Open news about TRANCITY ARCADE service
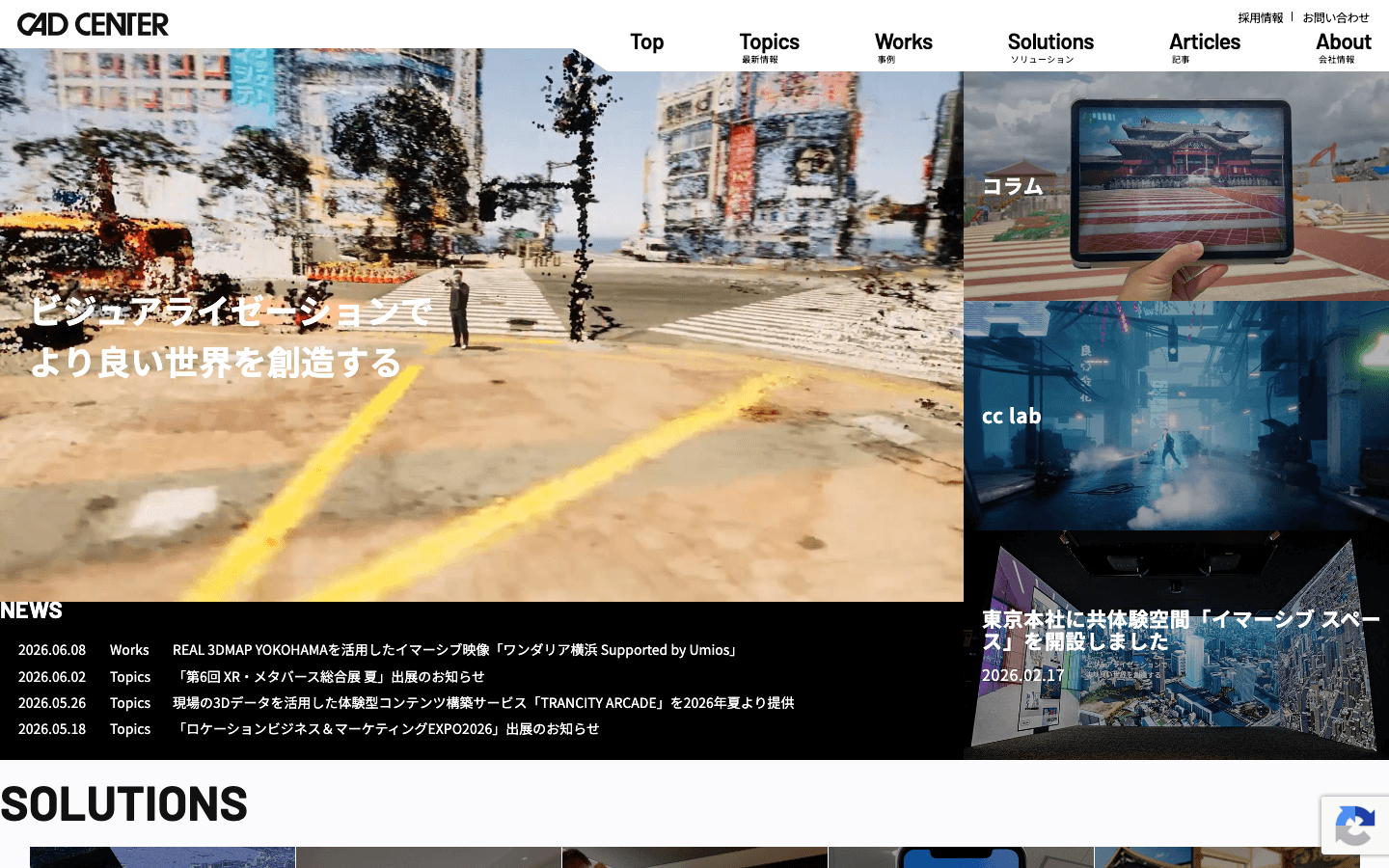Image resolution: width=1389 pixels, height=868 pixels. pos(483,703)
